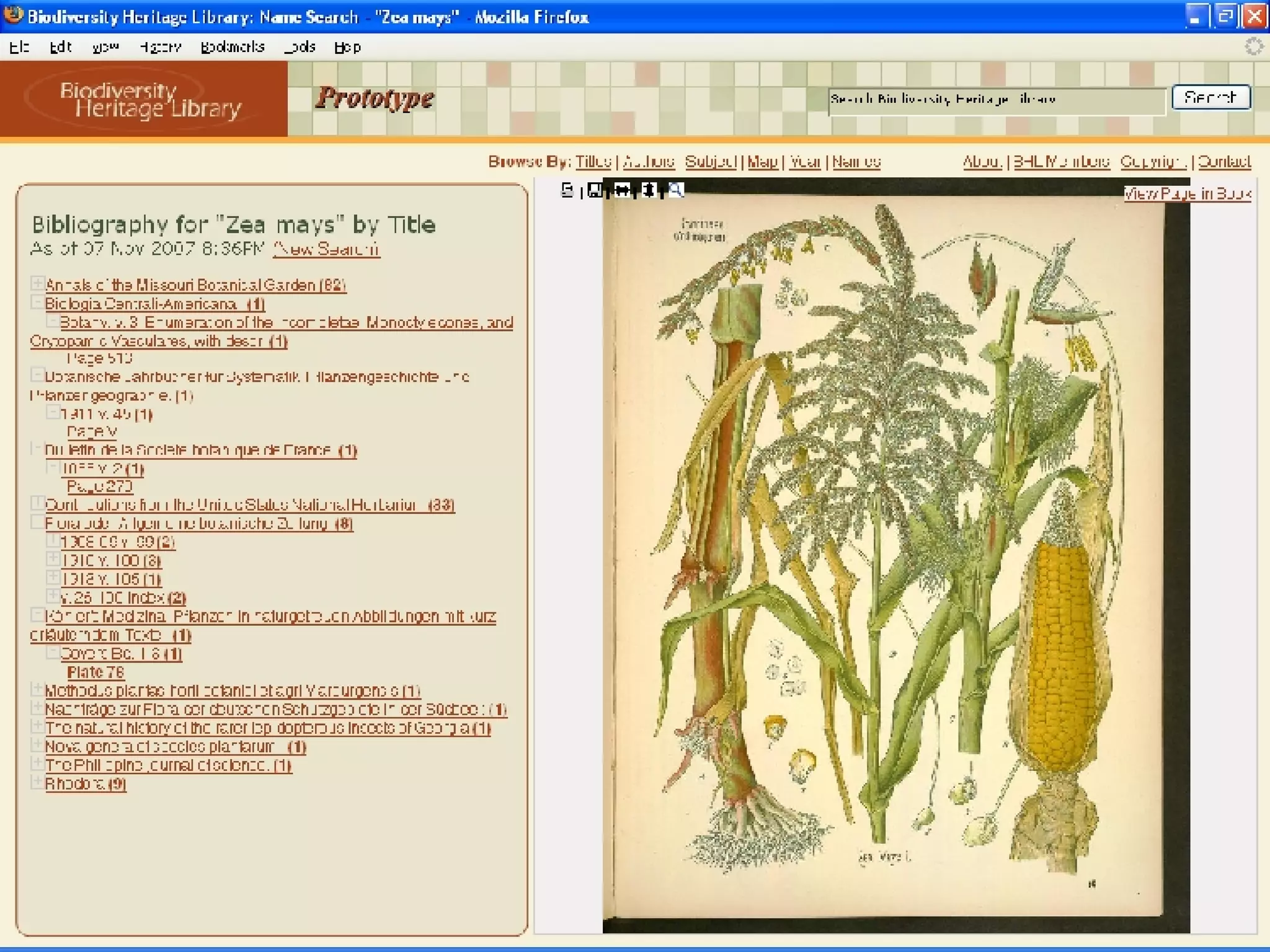This screenshot has width=1270, height=952.
Task: Open the Bookmarks menu
Action: pos(233,47)
